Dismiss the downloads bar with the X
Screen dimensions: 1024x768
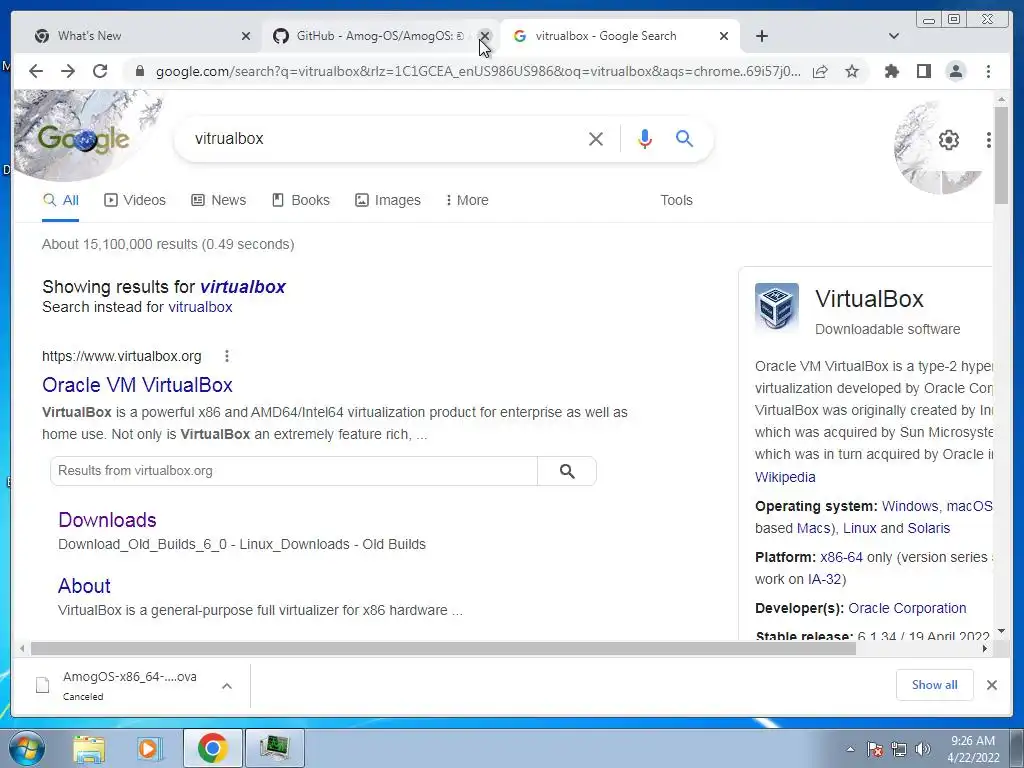[991, 685]
